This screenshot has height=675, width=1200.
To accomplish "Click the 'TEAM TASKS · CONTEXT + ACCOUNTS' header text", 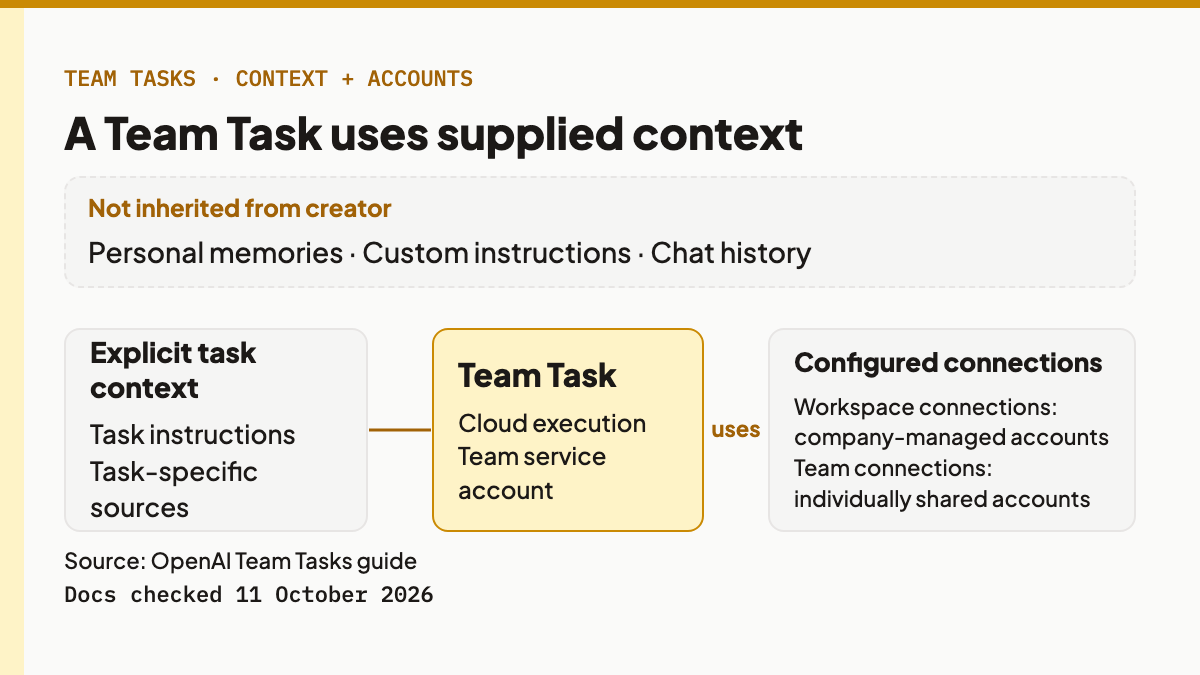I will pyautogui.click(x=269, y=79).
